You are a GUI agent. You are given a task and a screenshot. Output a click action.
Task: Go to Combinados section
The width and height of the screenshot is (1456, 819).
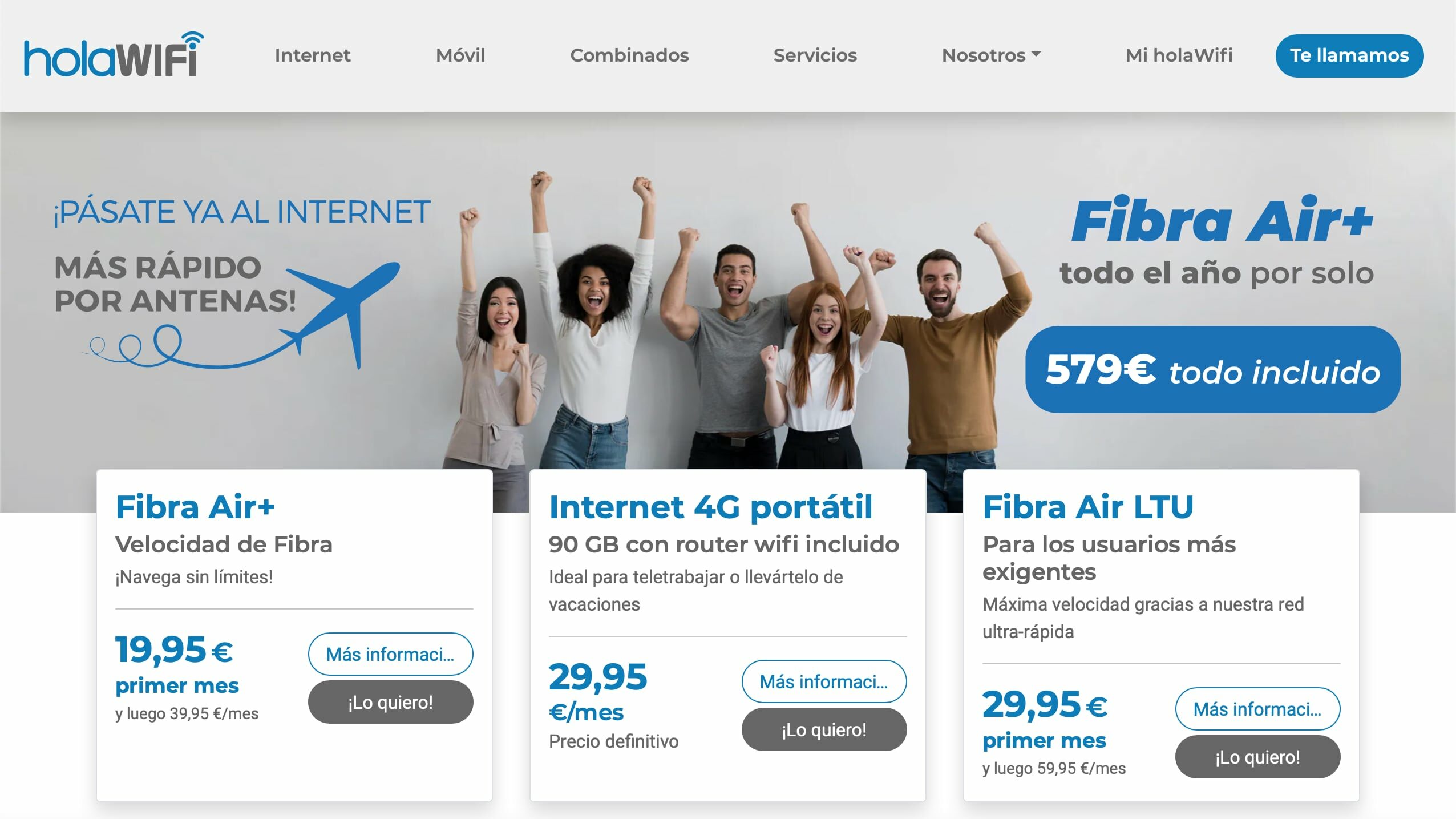click(629, 55)
